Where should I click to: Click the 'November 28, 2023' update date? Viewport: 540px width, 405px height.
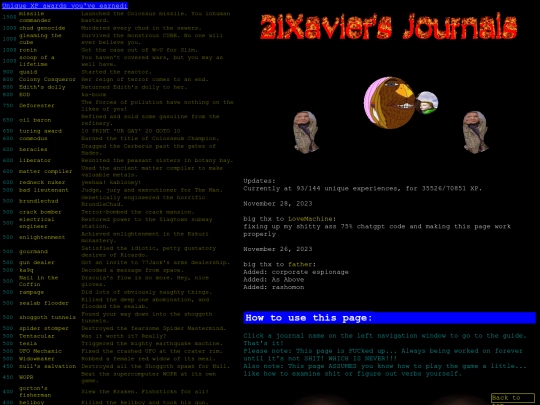pos(278,204)
